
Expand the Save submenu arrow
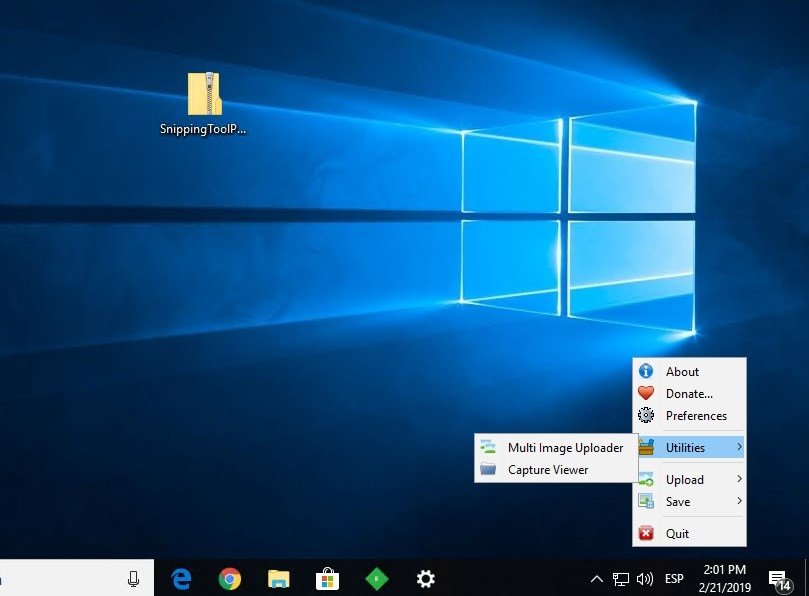(x=739, y=501)
